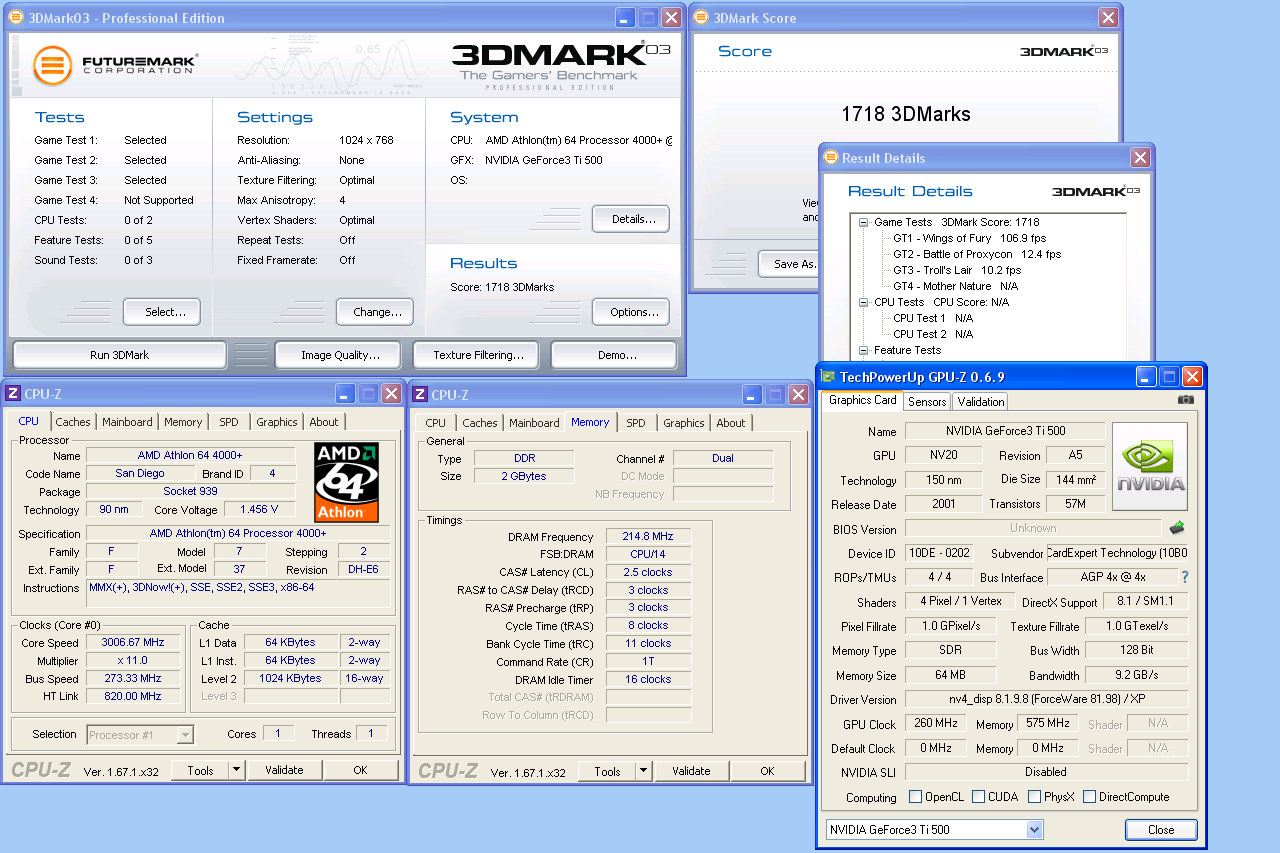This screenshot has height=853, width=1280.
Task: Open Image Quality... in 3DMark03
Action: (338, 355)
